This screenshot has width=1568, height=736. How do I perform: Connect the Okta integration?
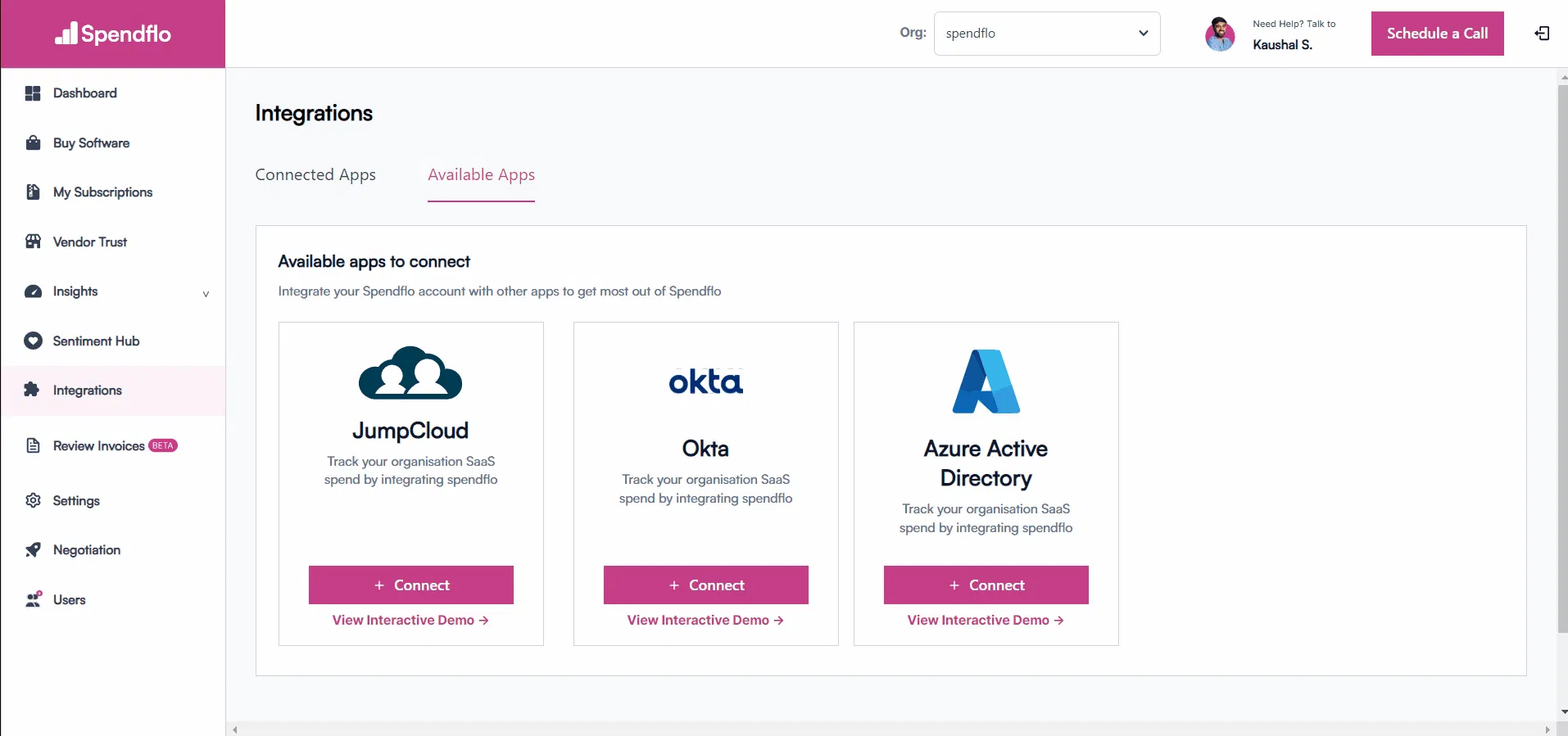tap(705, 585)
